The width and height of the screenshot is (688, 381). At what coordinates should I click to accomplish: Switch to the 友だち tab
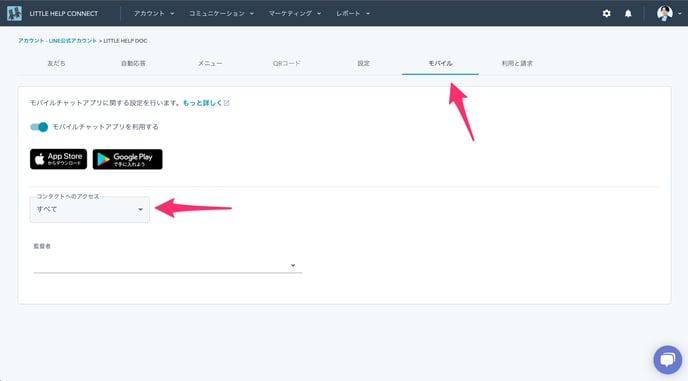click(56, 63)
